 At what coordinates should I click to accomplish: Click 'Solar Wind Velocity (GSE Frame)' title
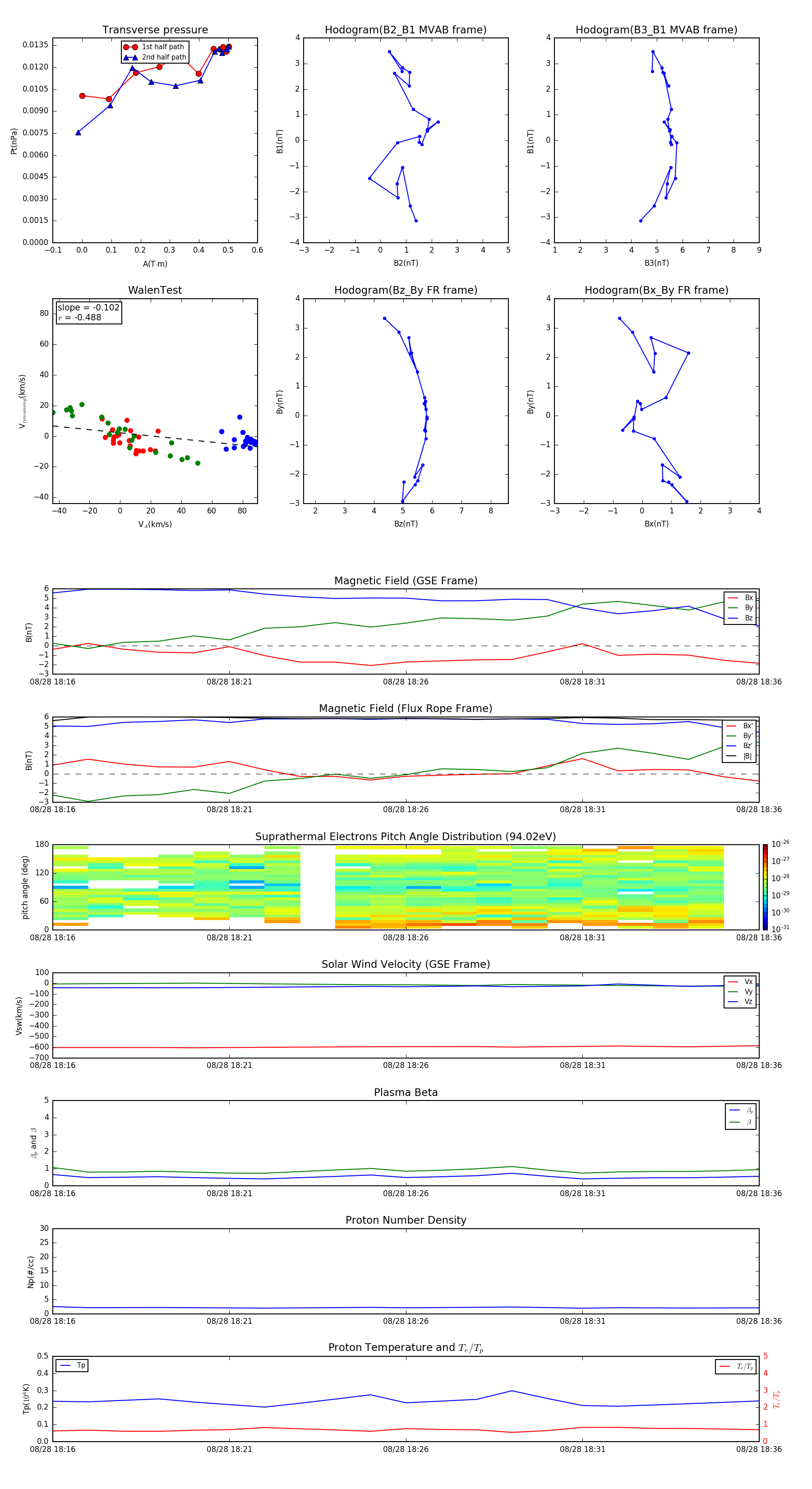click(406, 964)
